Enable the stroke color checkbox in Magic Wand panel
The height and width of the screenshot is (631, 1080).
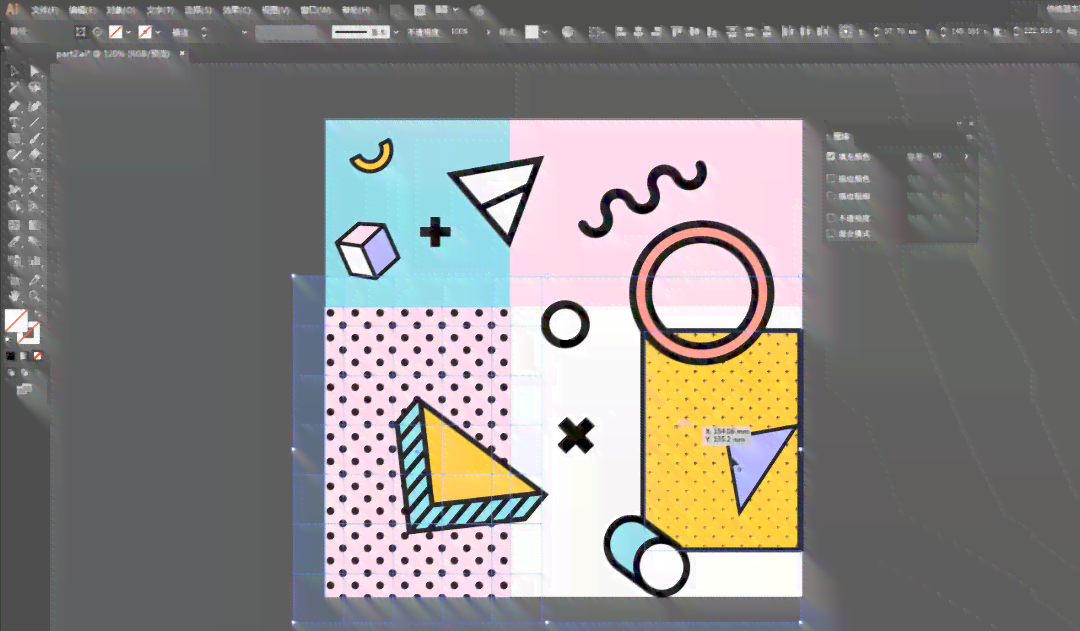[831, 178]
